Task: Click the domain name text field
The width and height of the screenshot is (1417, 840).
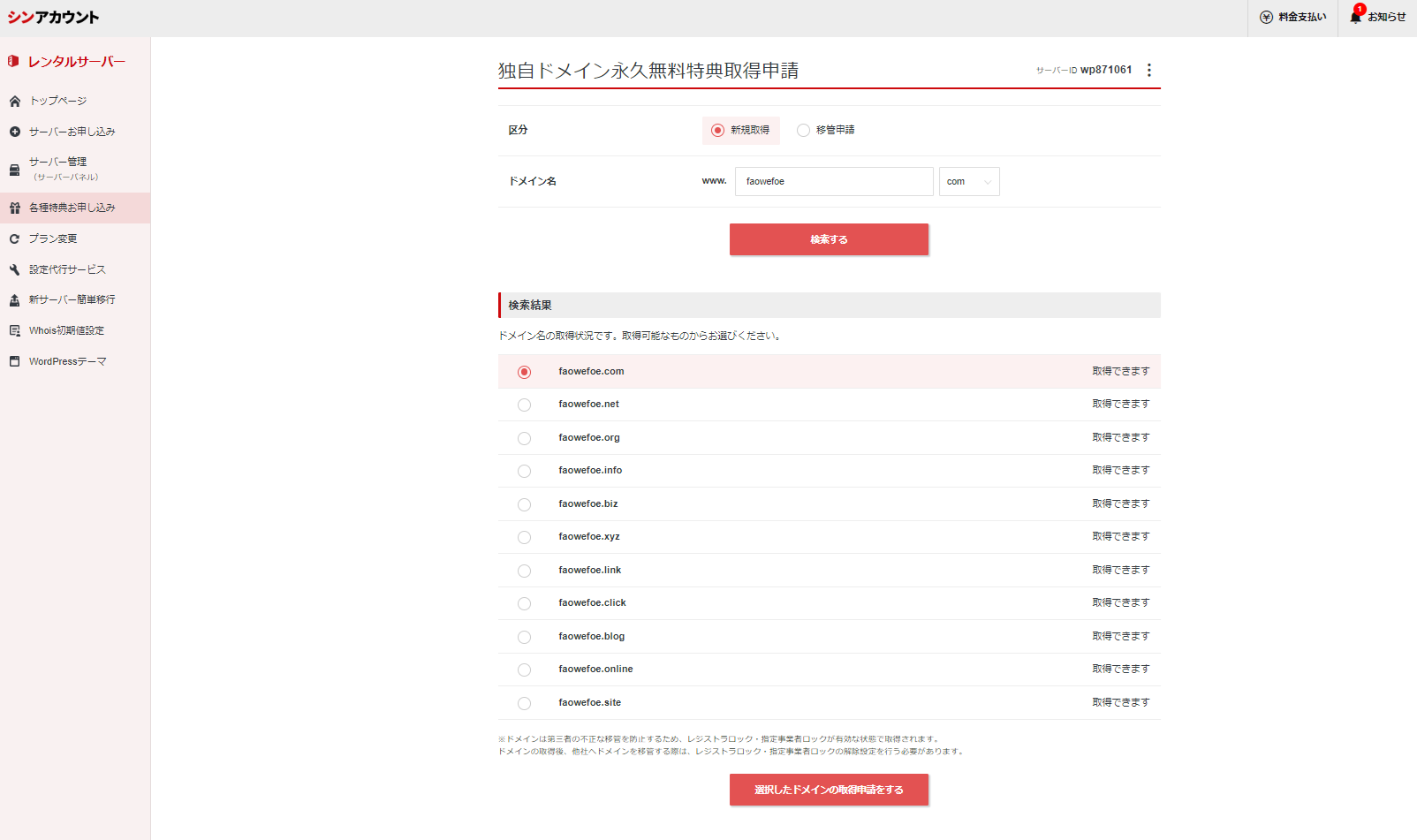Action: [x=833, y=182]
